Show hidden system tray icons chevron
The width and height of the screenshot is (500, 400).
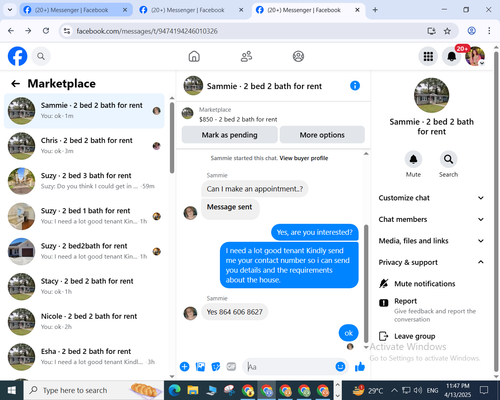(394, 390)
